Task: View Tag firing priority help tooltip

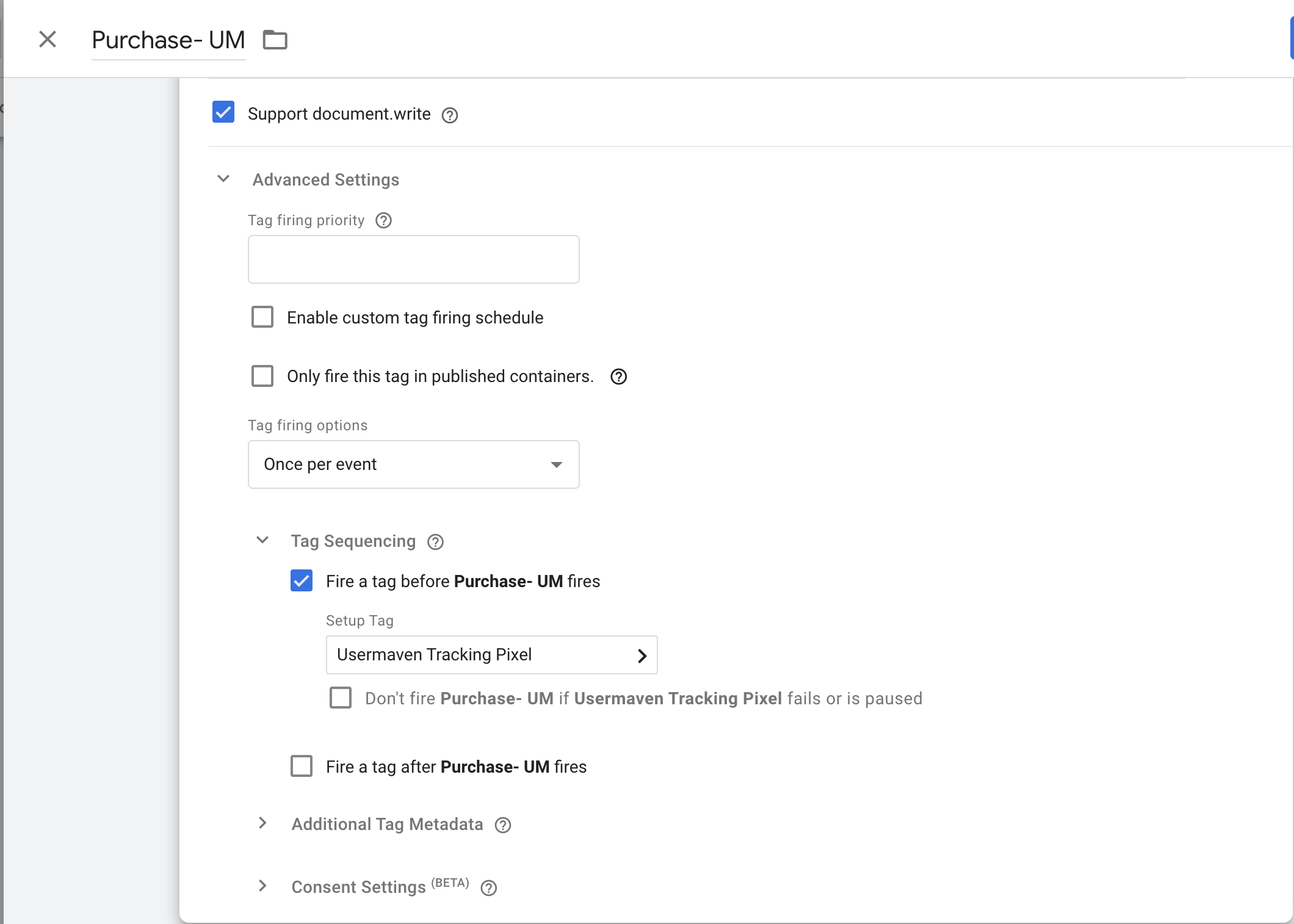Action: point(384,220)
